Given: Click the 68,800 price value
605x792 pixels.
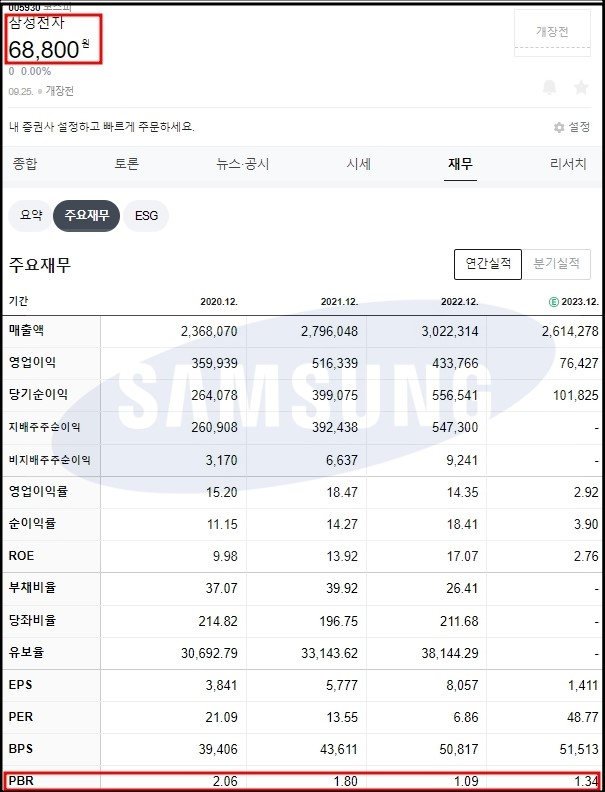Looking at the screenshot, I should 44,50.
